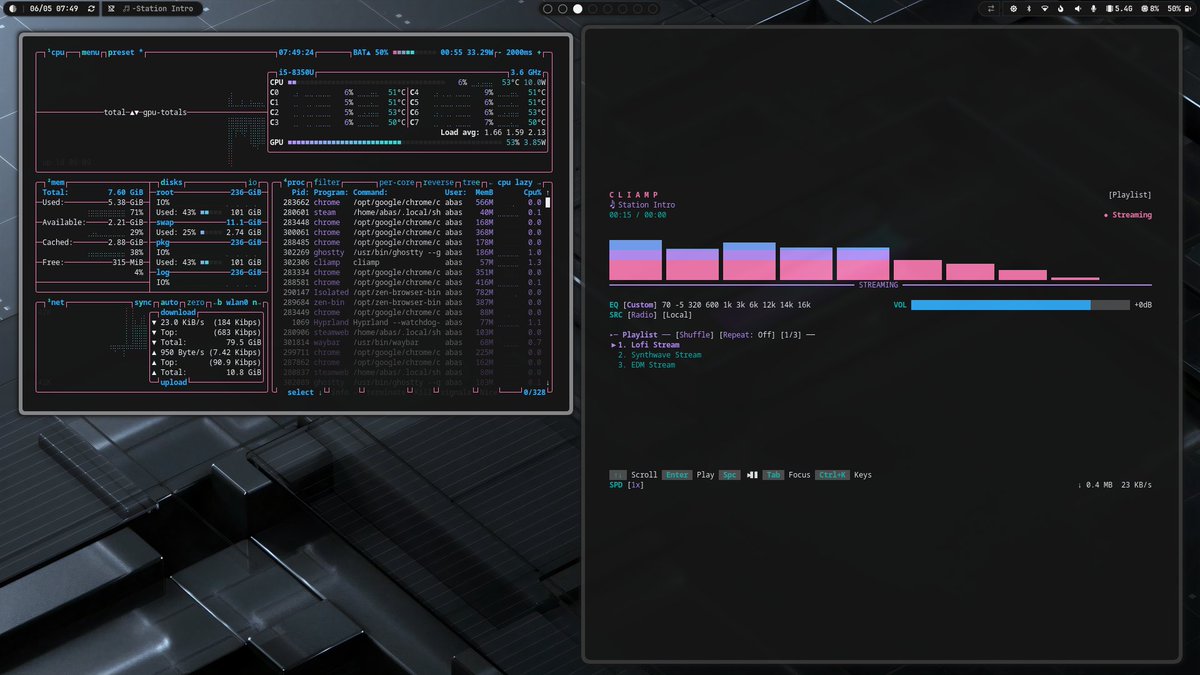This screenshot has height=675, width=1200.
Task: Open the proc filter field
Action: pos(327,182)
